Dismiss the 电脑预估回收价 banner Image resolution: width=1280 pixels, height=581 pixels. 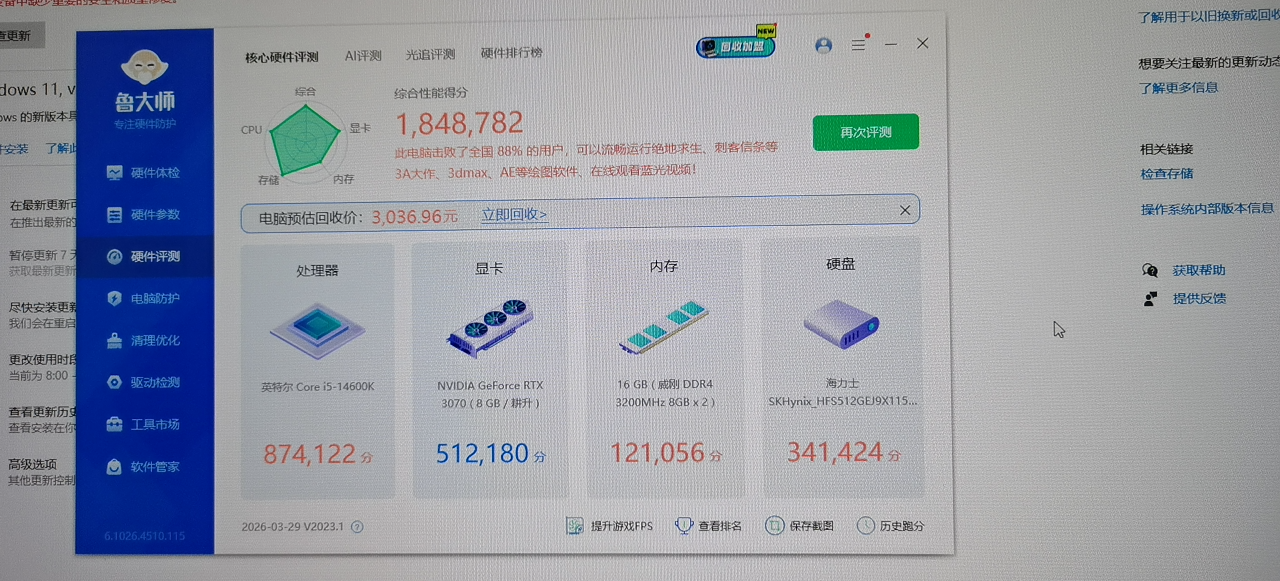click(x=904, y=210)
